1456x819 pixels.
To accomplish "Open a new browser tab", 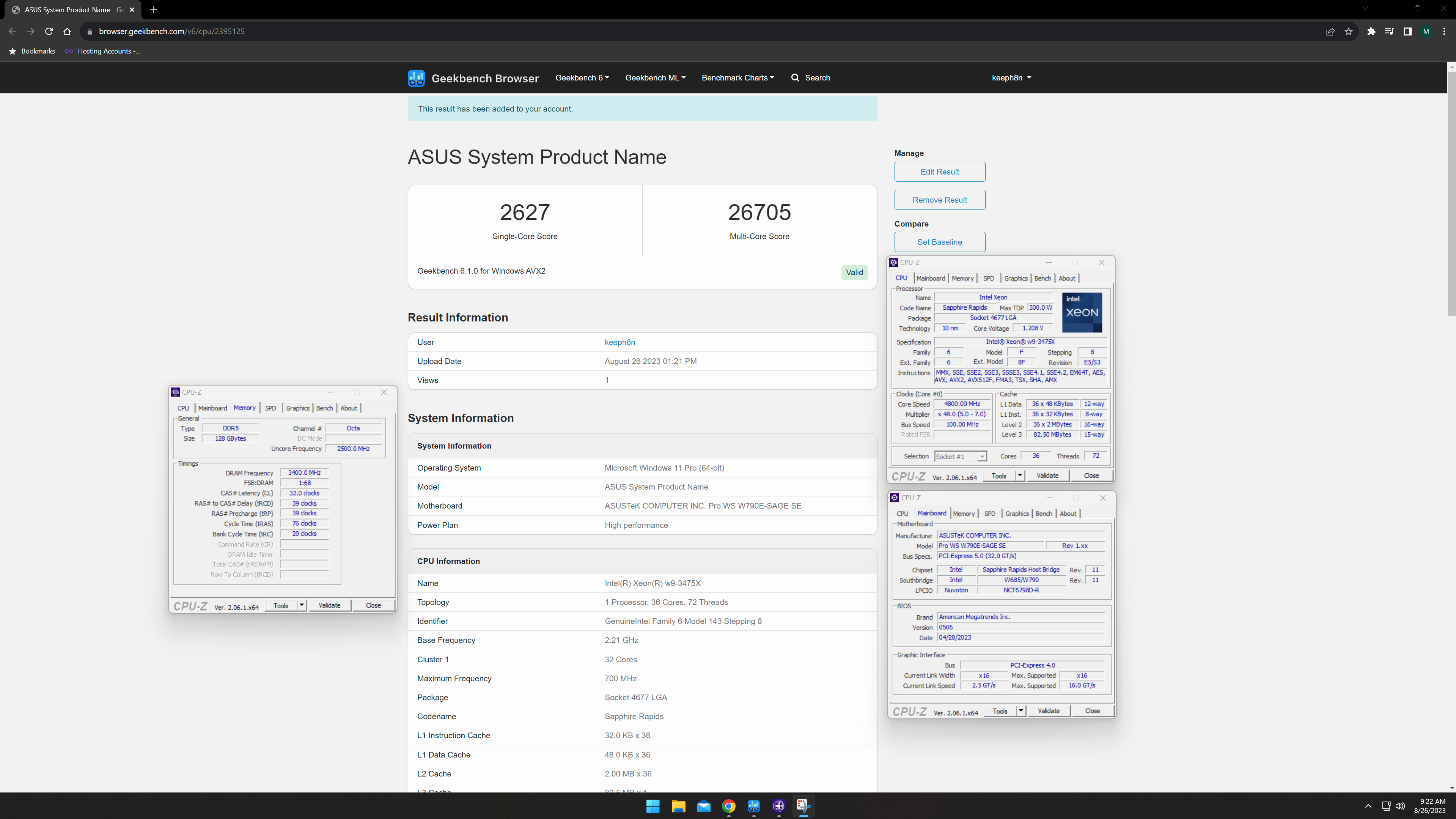I will (x=153, y=9).
